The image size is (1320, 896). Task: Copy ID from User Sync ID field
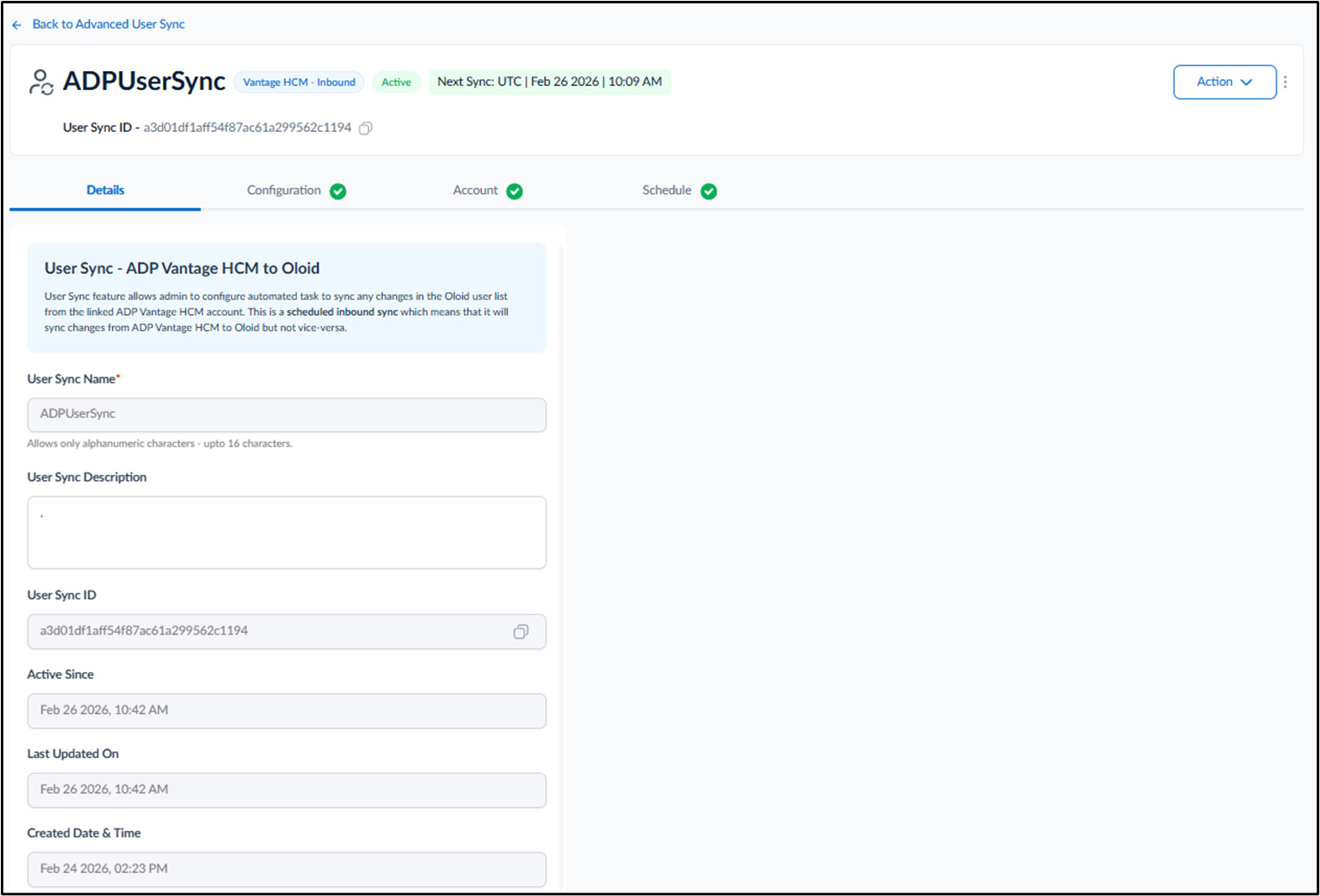521,632
